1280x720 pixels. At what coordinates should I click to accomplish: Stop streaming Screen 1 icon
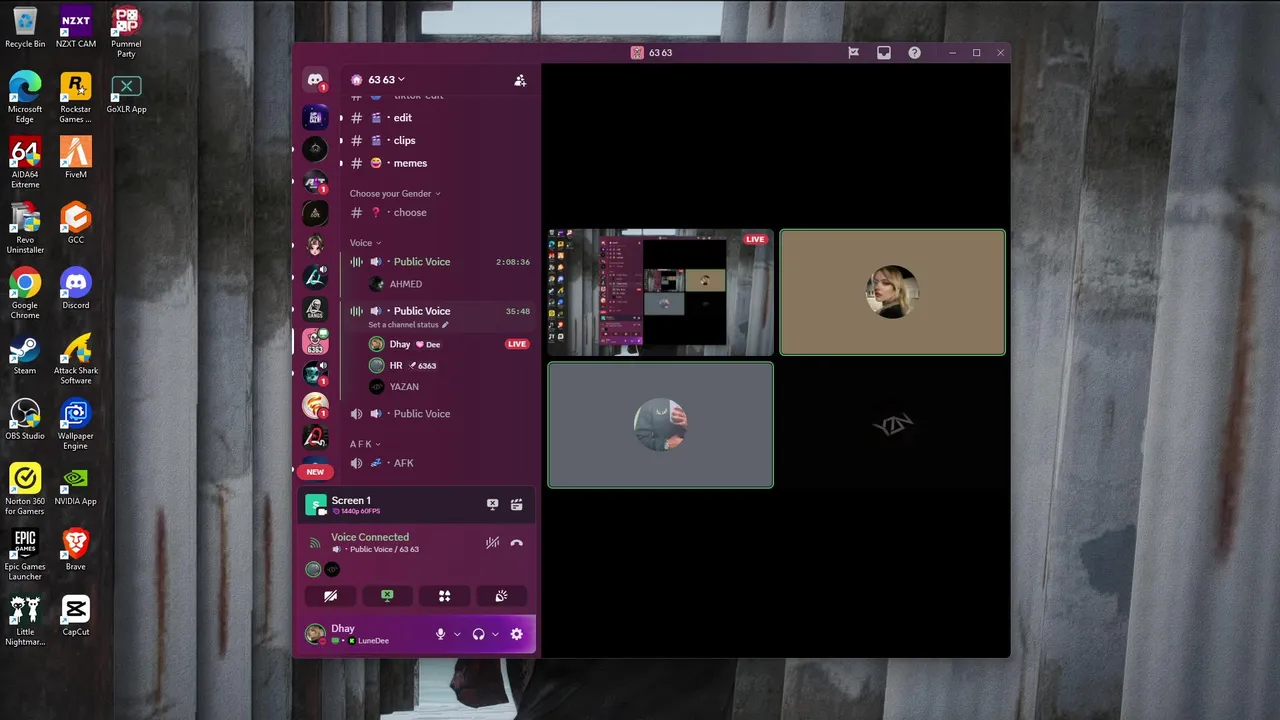point(492,505)
